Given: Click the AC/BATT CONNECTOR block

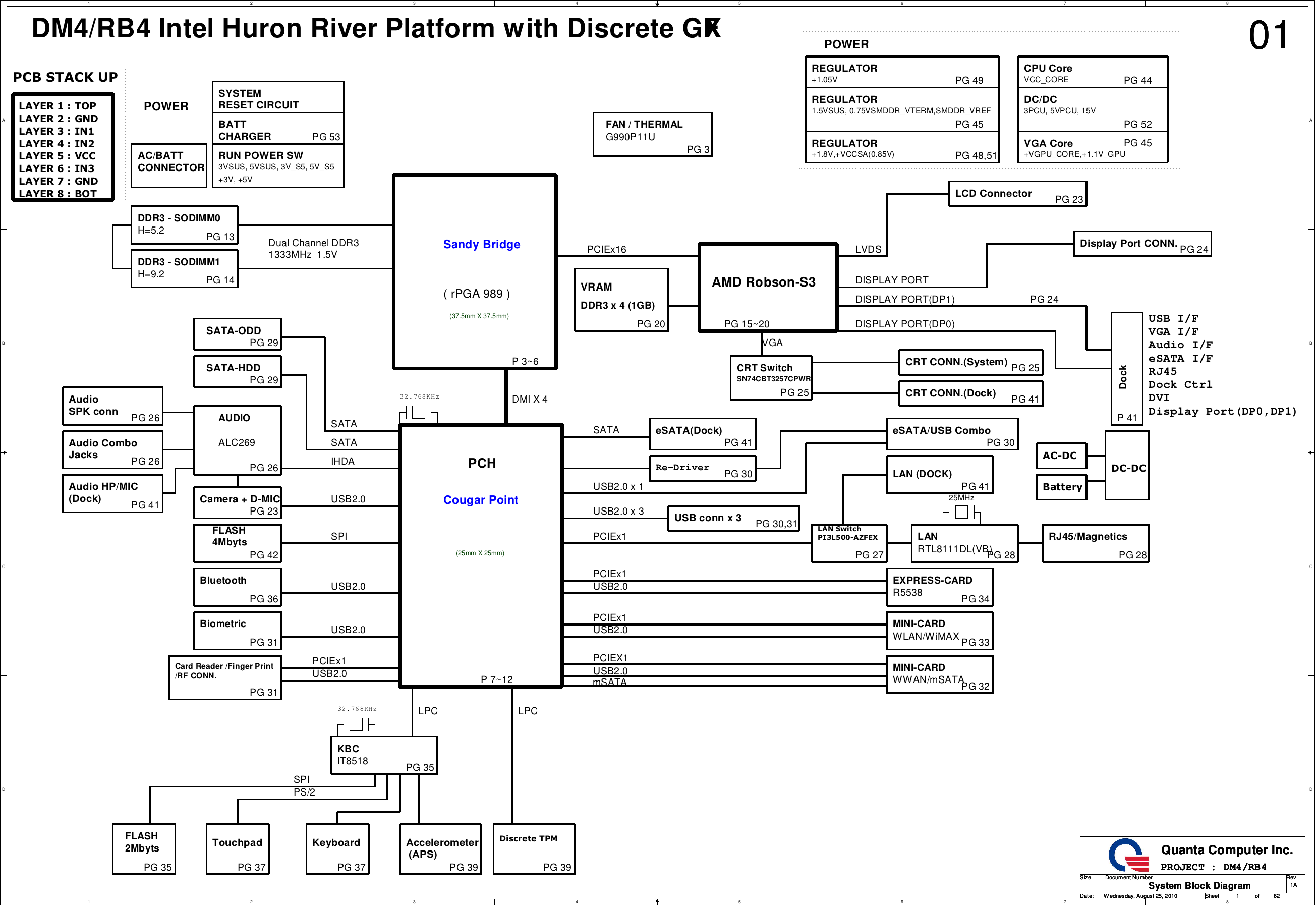Looking at the screenshot, I should point(169,165).
